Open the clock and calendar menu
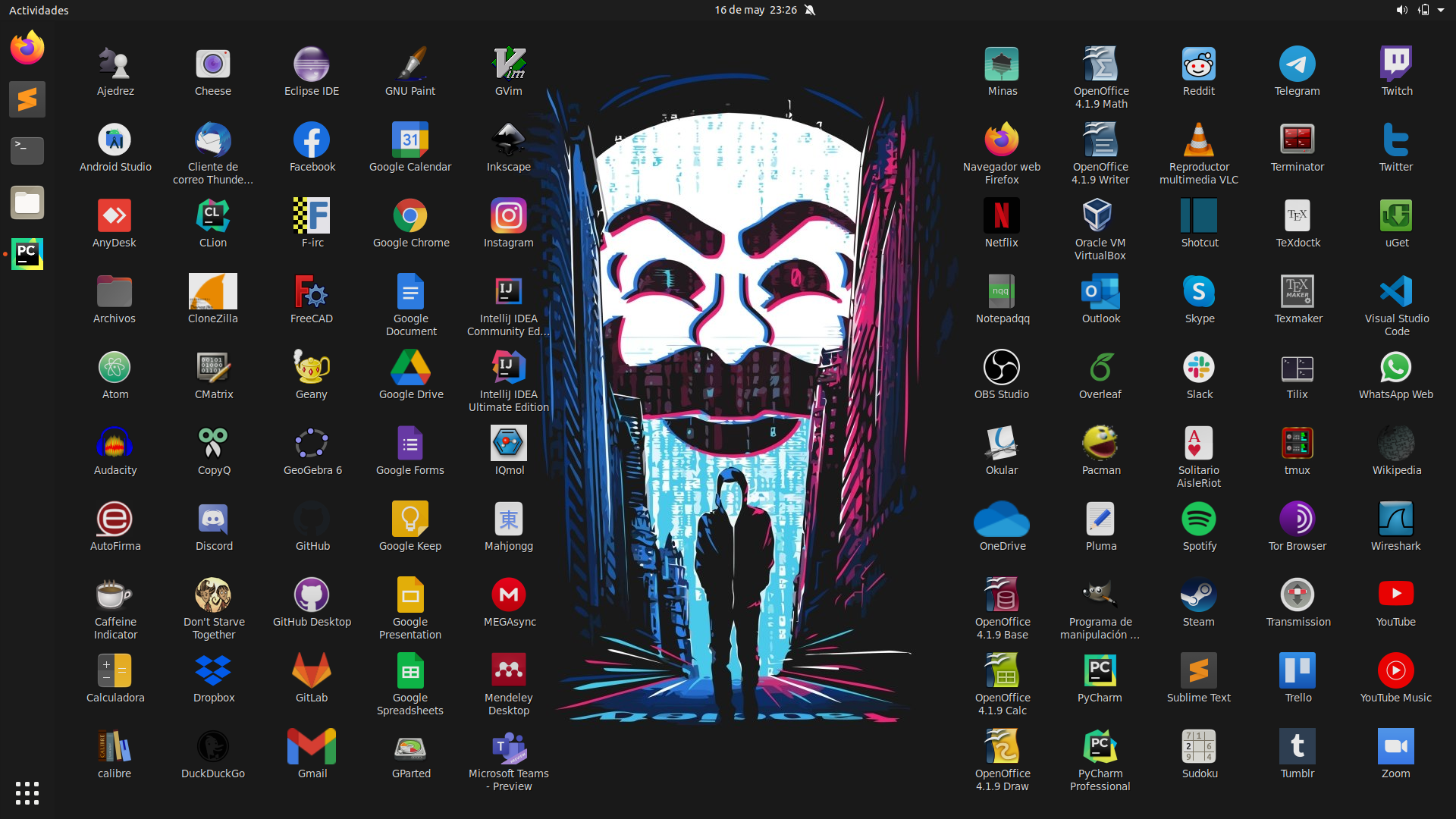Screen dimensions: 1456x819 755,10
